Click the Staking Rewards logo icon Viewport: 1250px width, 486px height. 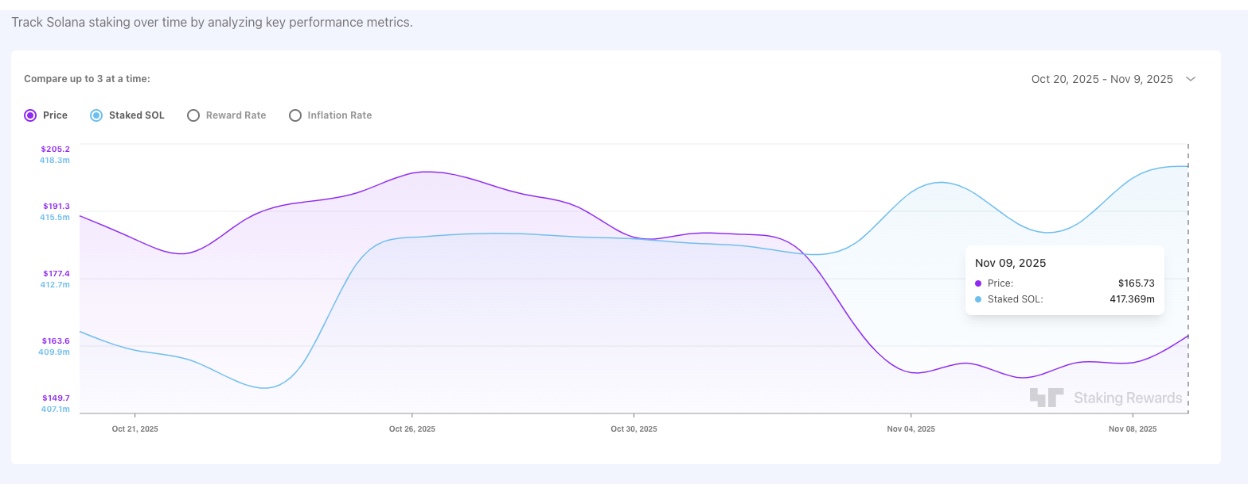(1046, 397)
